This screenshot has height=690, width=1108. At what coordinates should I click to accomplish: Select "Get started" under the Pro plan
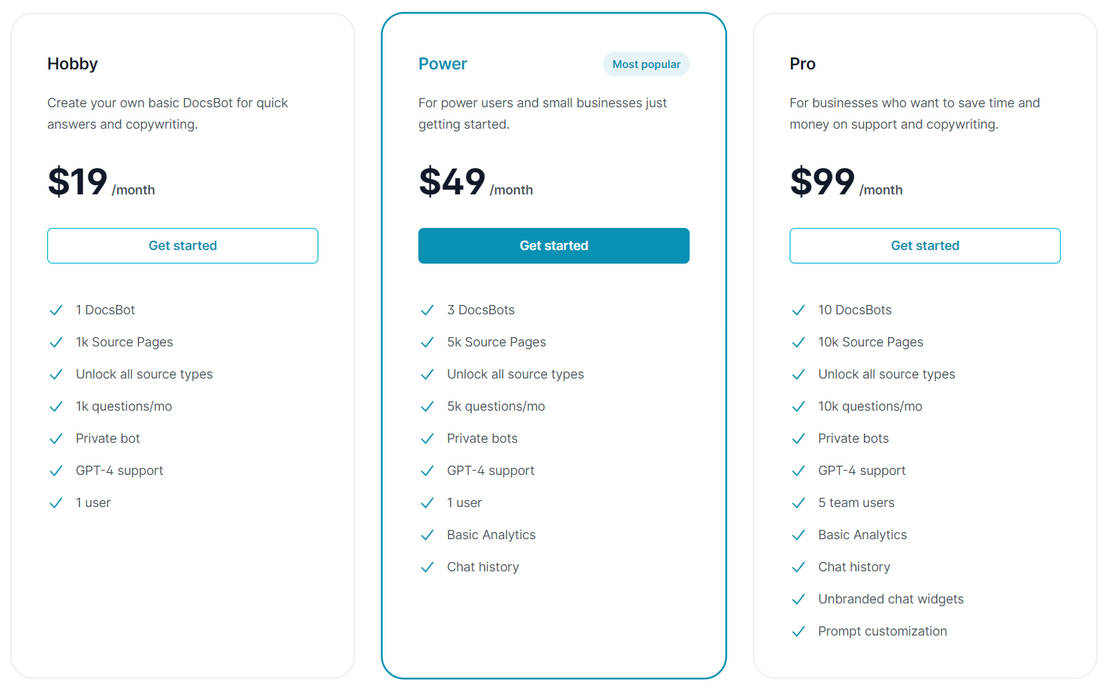click(924, 245)
